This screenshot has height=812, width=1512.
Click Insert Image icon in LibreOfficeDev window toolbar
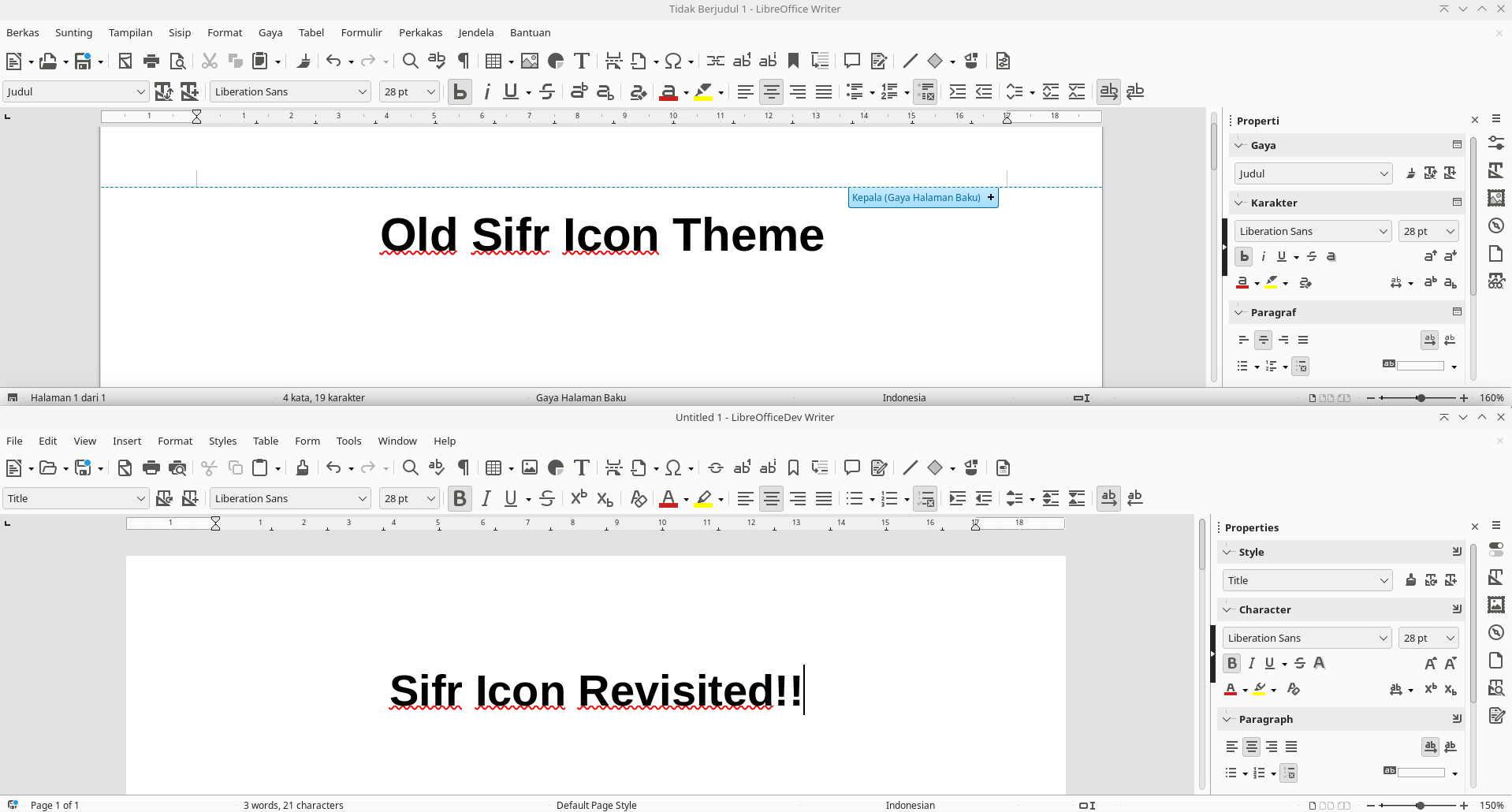(x=530, y=467)
